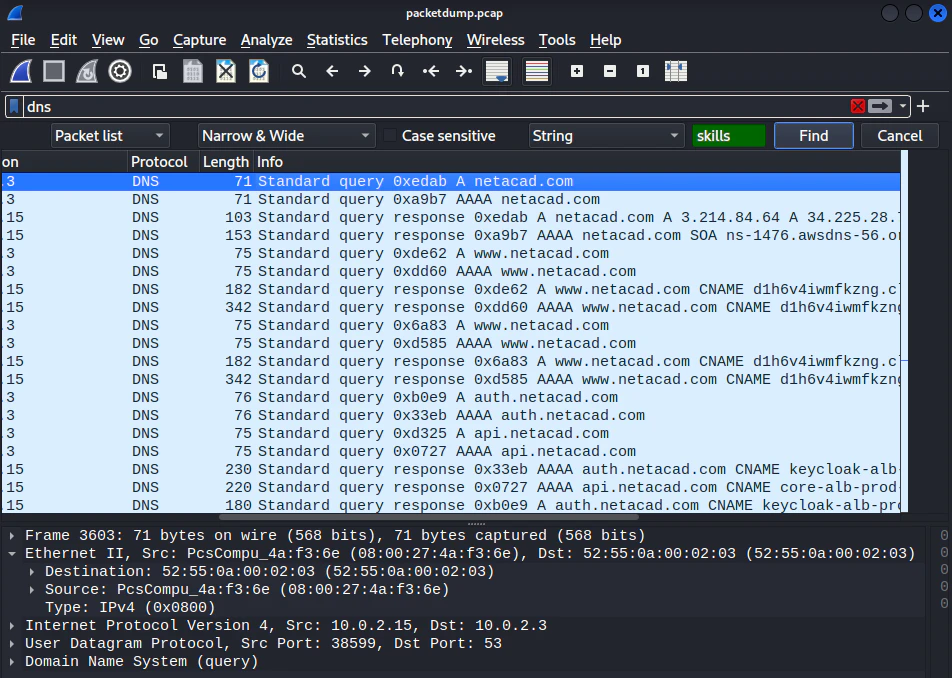952x678 pixels.
Task: Apply the display filter arrow
Action: pyautogui.click(x=880, y=107)
